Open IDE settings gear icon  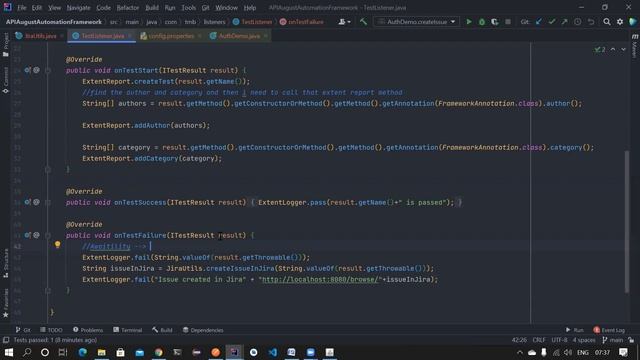620,22
